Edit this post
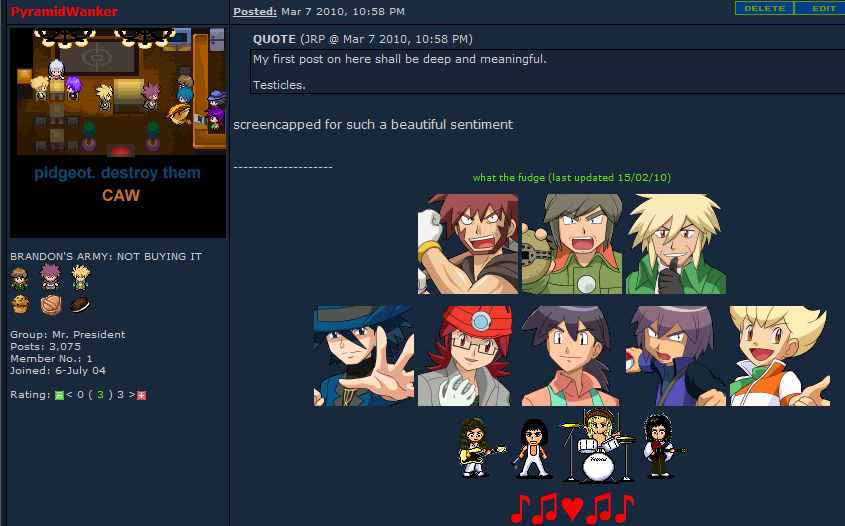The image size is (845, 526). coord(820,9)
